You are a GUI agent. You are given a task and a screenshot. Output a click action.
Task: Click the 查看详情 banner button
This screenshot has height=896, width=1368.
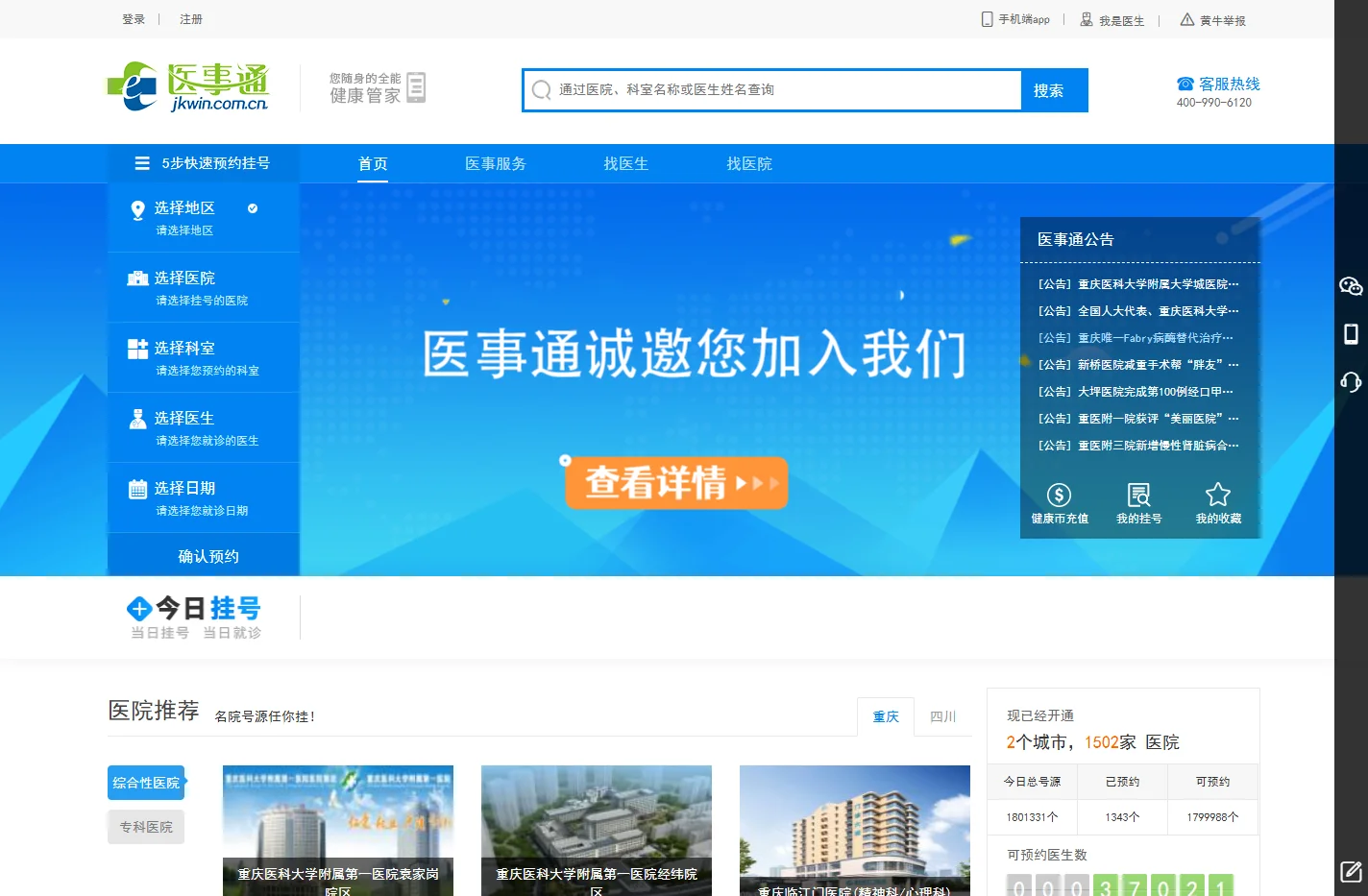pos(676,482)
